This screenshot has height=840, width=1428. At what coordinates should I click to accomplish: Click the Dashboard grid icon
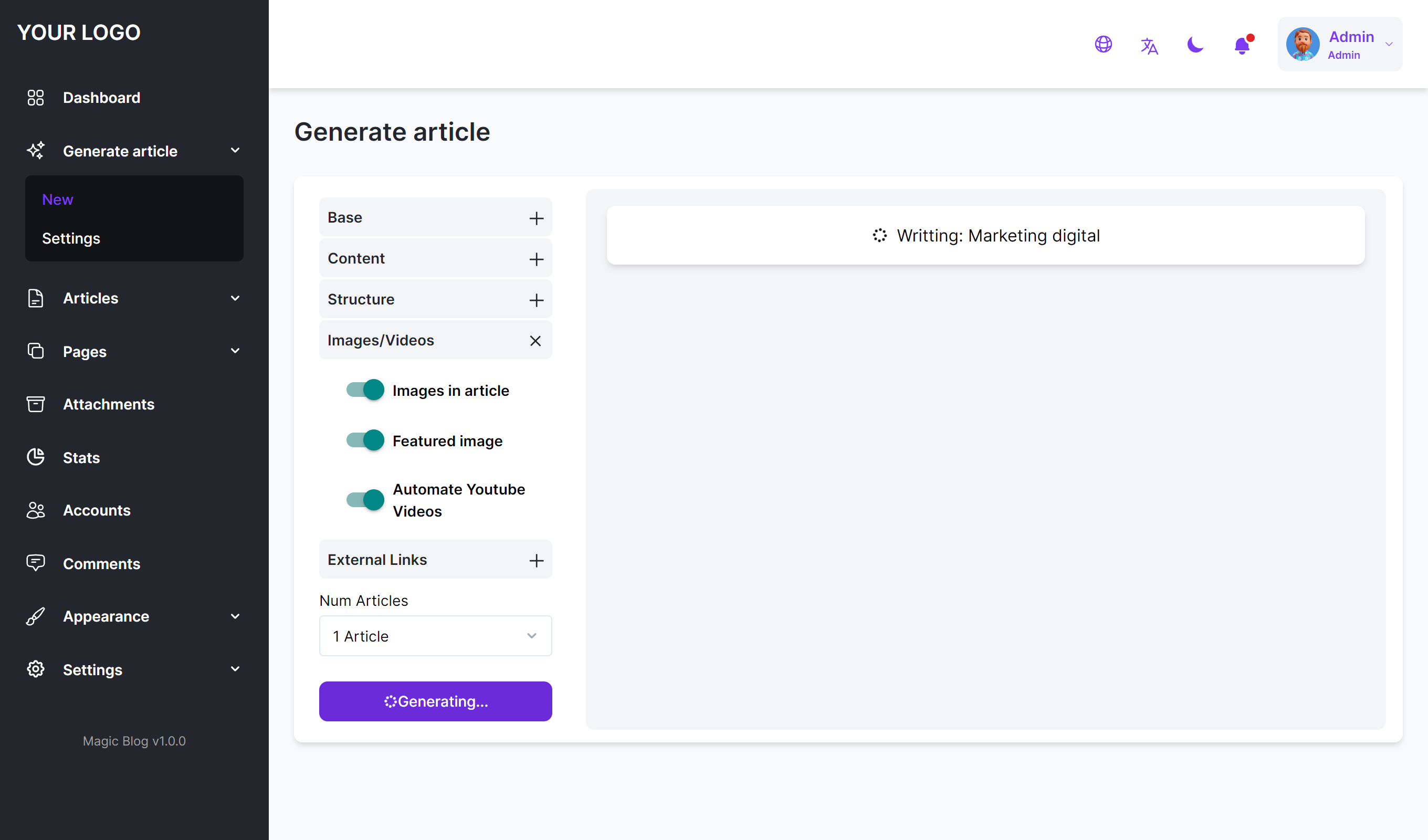(35, 98)
